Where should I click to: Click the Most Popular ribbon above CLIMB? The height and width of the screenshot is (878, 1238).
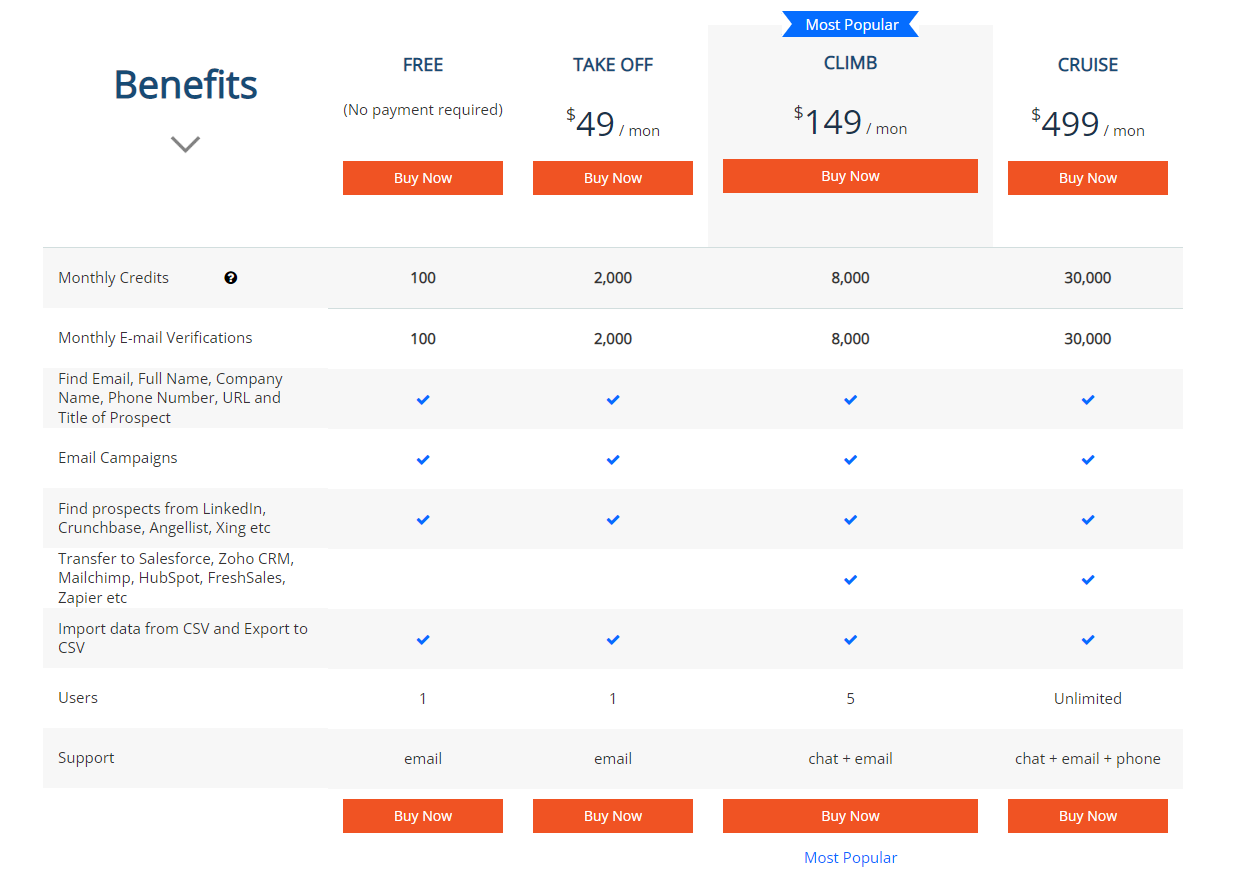coord(850,24)
